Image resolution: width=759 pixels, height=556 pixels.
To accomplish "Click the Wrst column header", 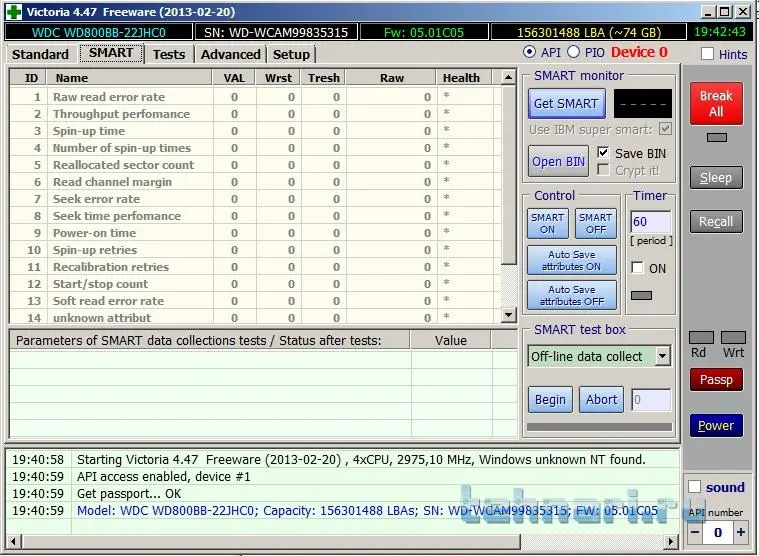I will [x=278, y=78].
